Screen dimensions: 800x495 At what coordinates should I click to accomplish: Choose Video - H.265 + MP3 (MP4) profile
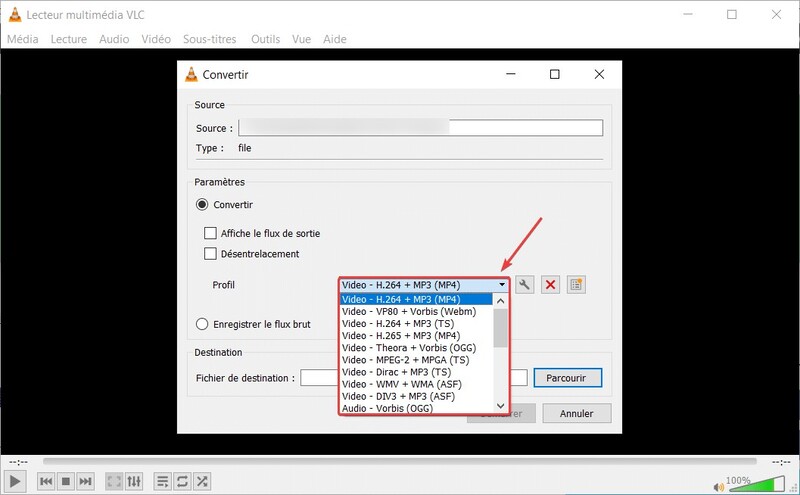coord(416,336)
